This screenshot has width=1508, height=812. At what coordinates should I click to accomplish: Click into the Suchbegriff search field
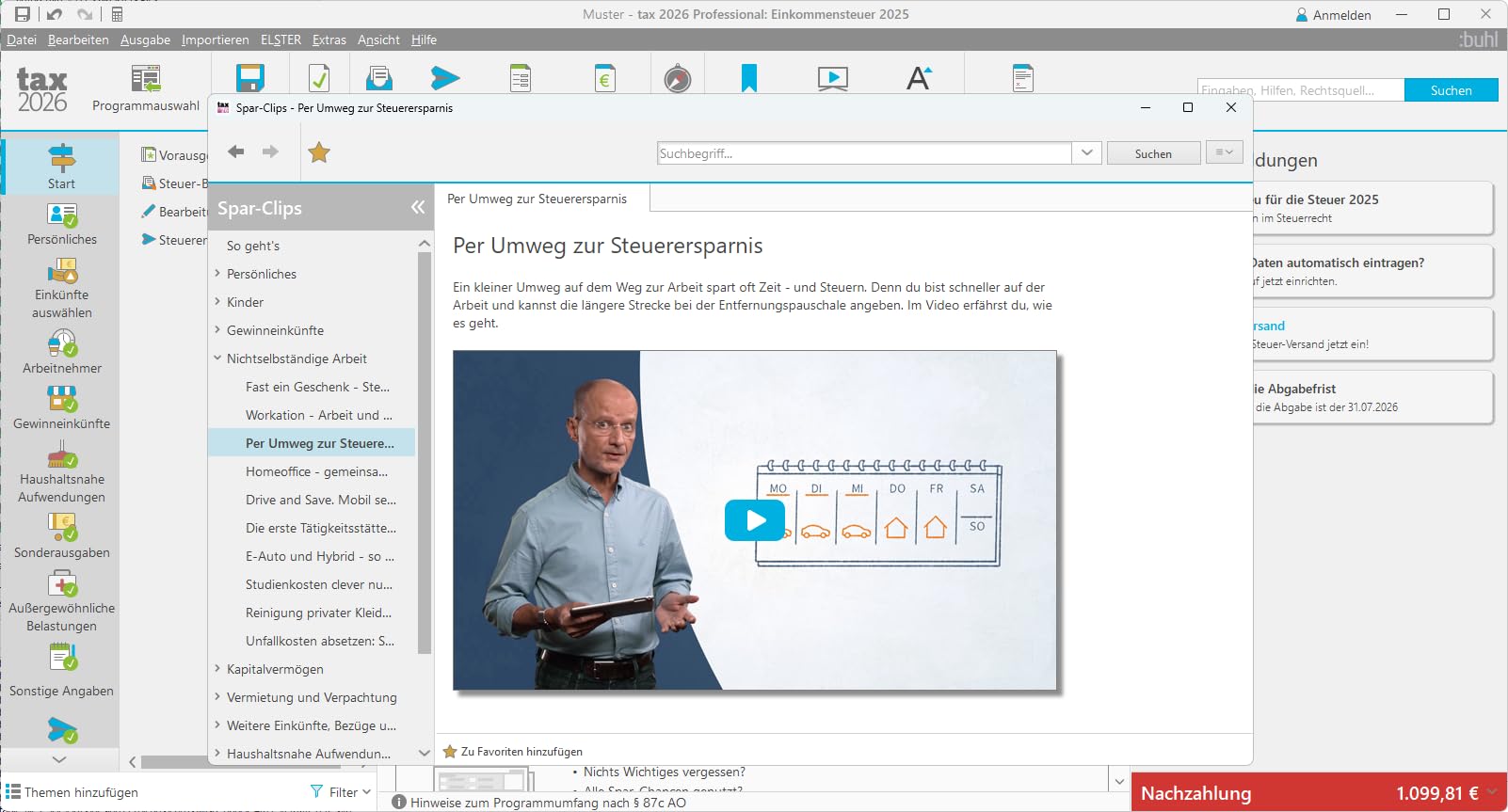coord(864,153)
